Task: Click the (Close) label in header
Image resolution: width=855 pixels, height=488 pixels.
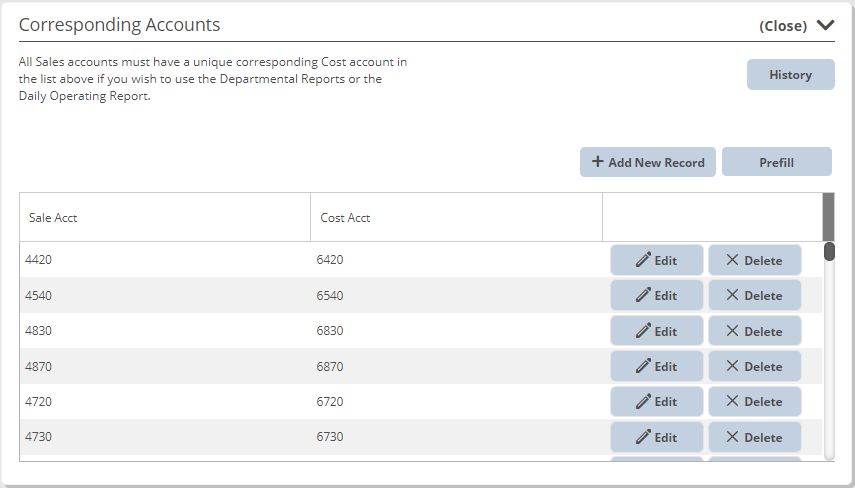Action: tap(783, 26)
